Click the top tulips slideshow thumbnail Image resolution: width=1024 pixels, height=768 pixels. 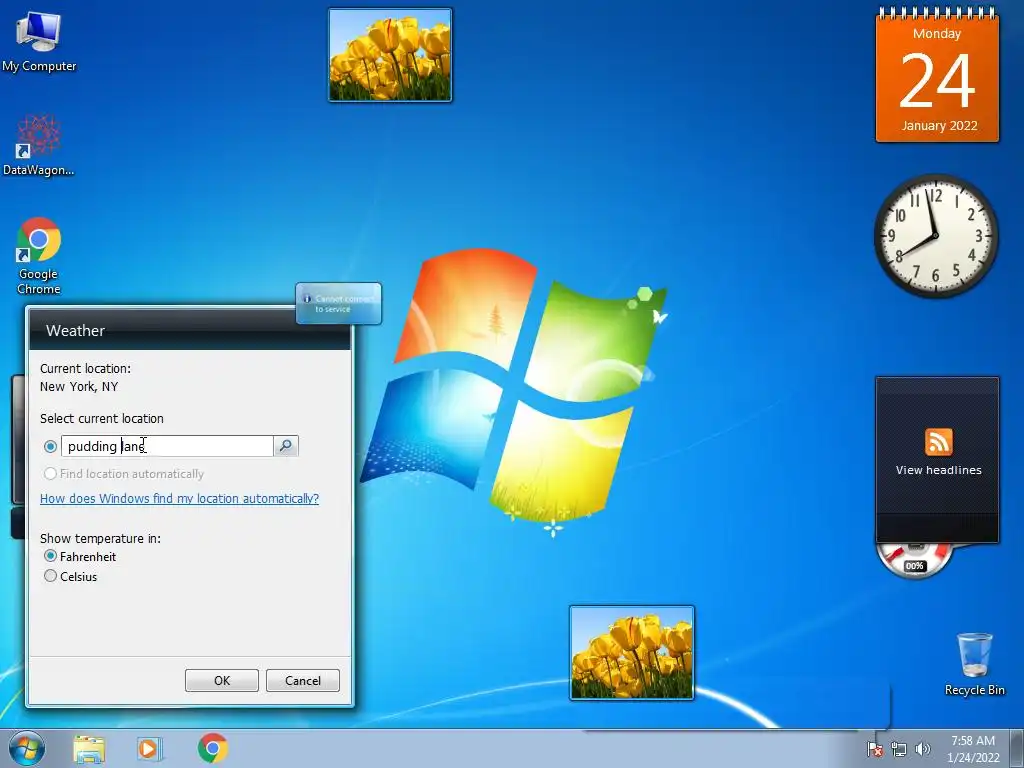[390, 55]
